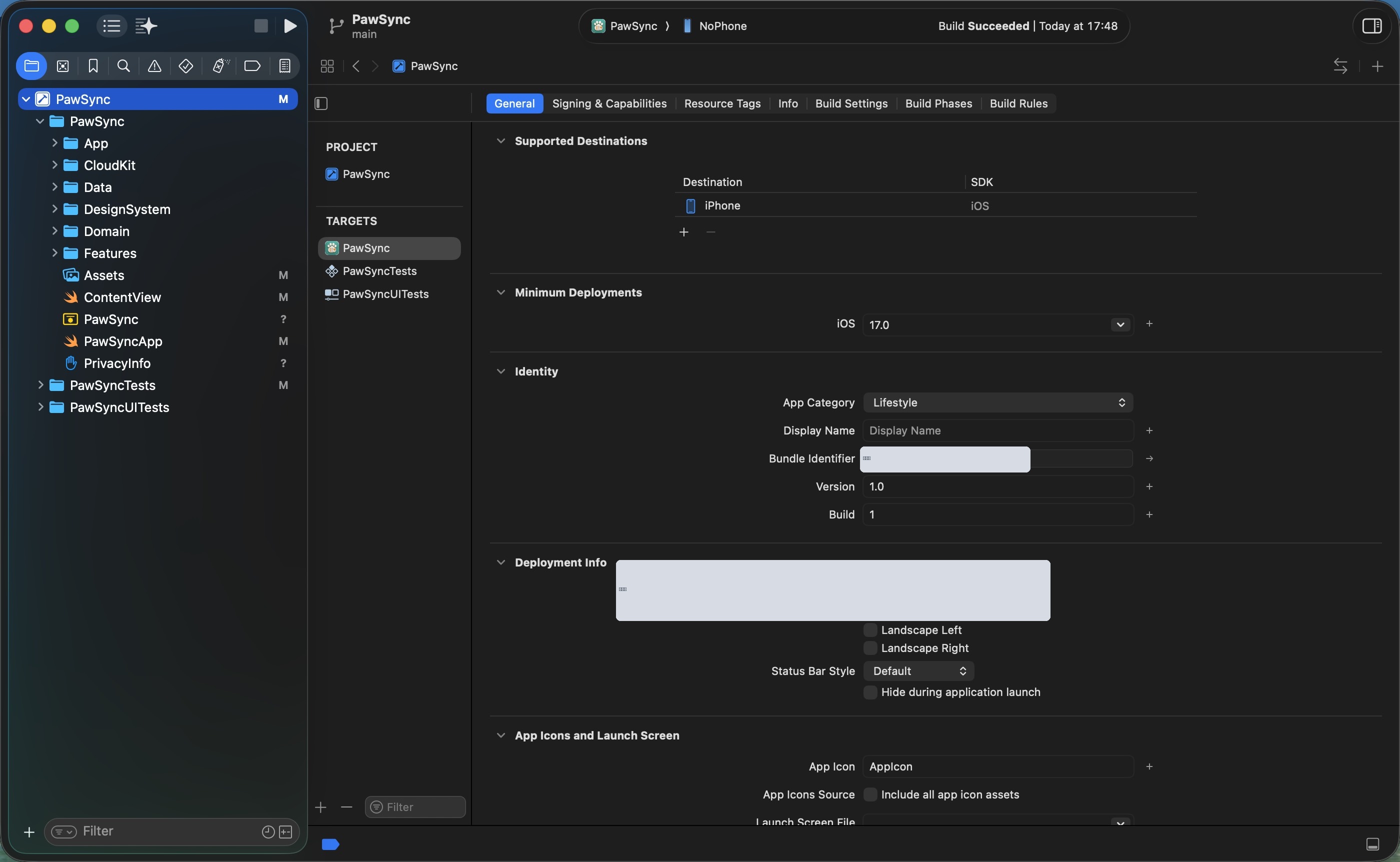Collapse App Icons and Launch Screen section
Image resolution: width=1400 pixels, height=862 pixels.
500,735
